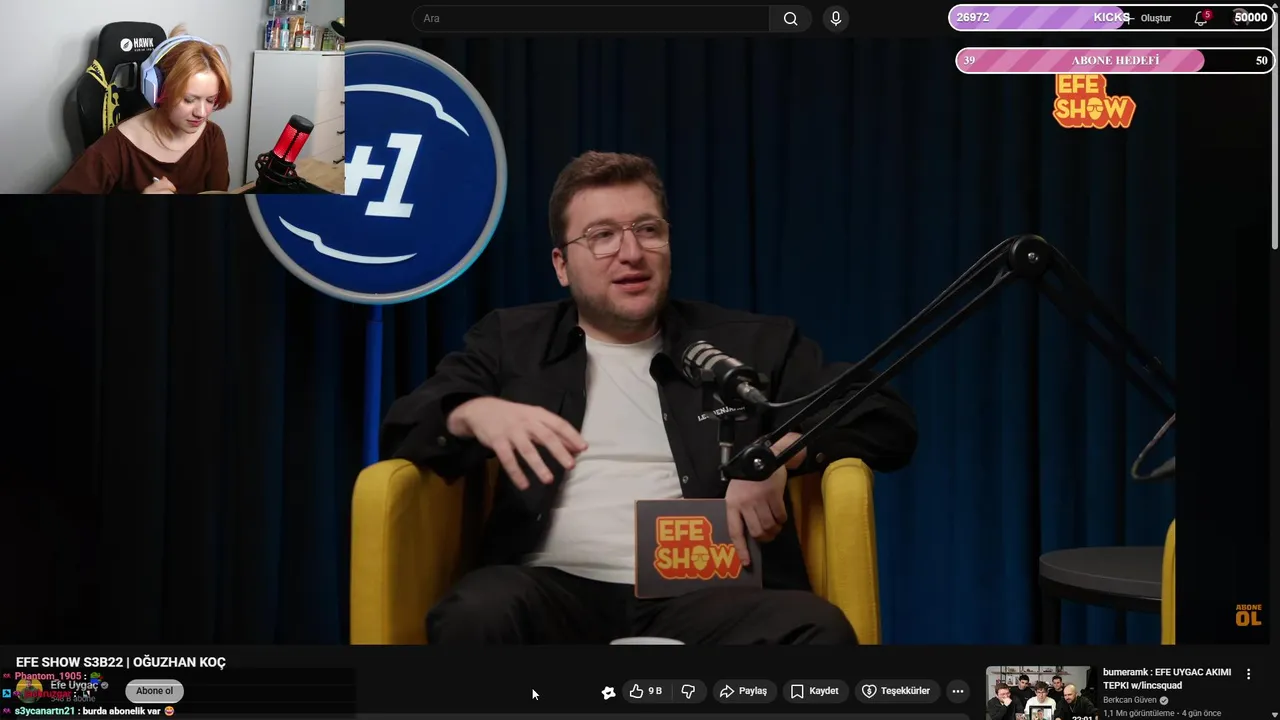Dislike the video with thumbs-down icon
The height and width of the screenshot is (720, 1280).
[x=688, y=691]
